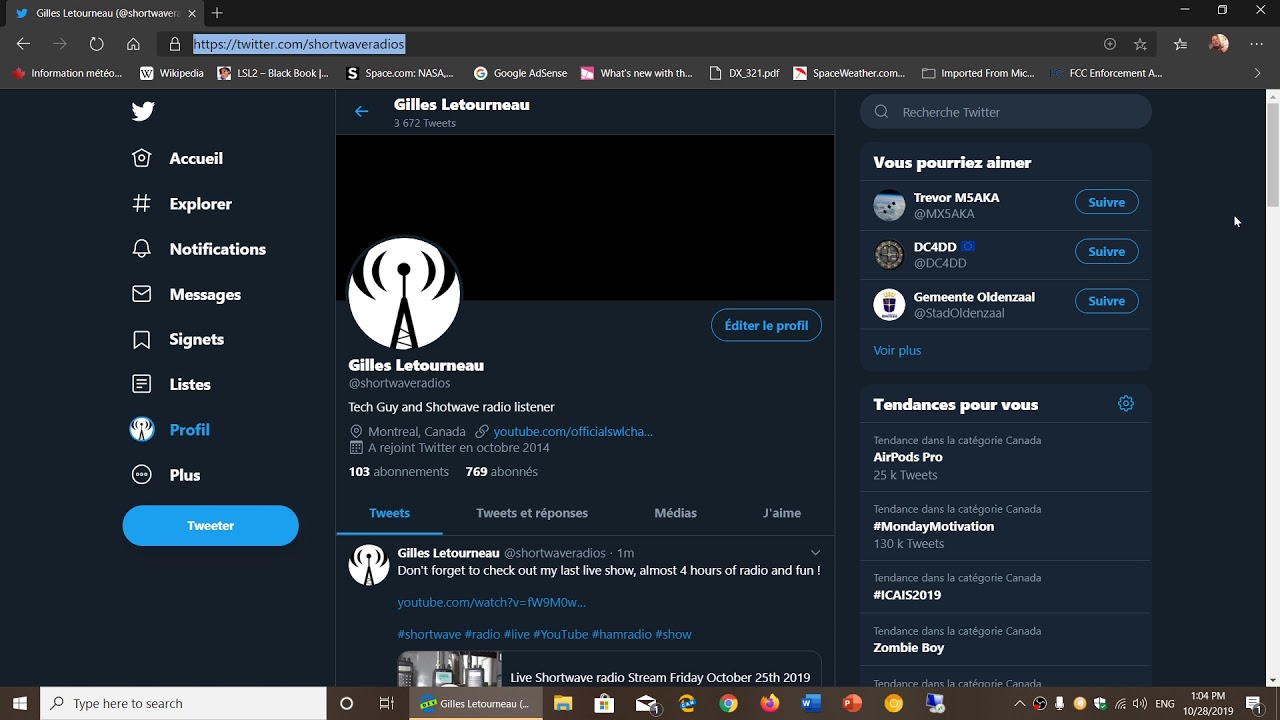The width and height of the screenshot is (1280, 720).
Task: Open PowerPoint from the taskbar
Action: [x=852, y=704]
